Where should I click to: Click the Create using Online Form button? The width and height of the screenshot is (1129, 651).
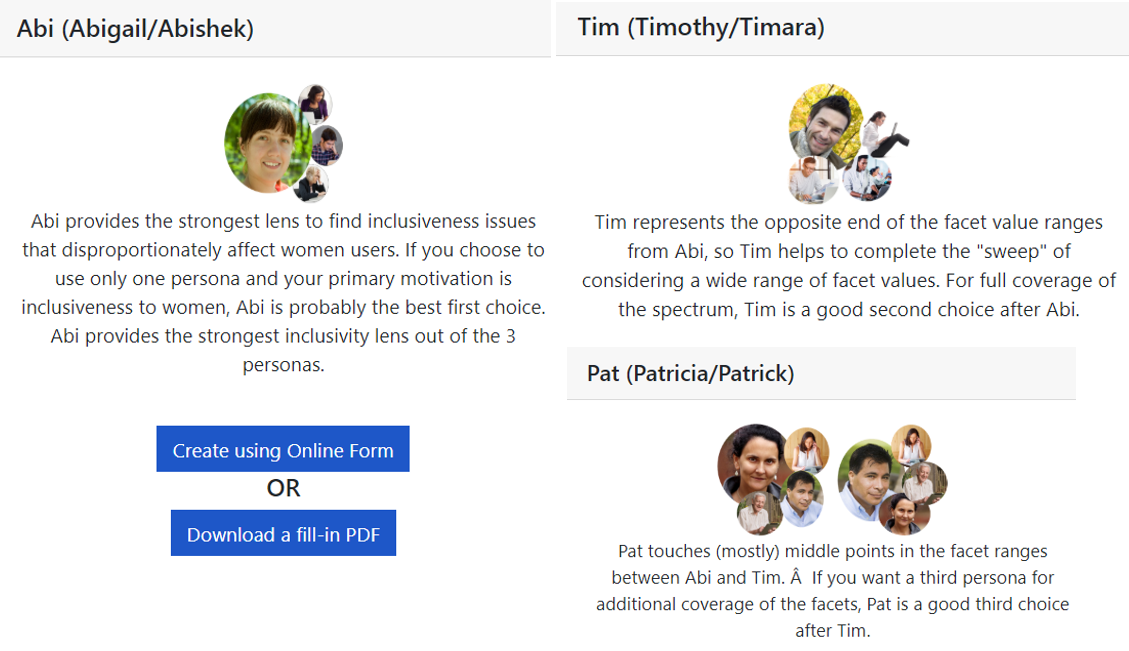(x=283, y=450)
